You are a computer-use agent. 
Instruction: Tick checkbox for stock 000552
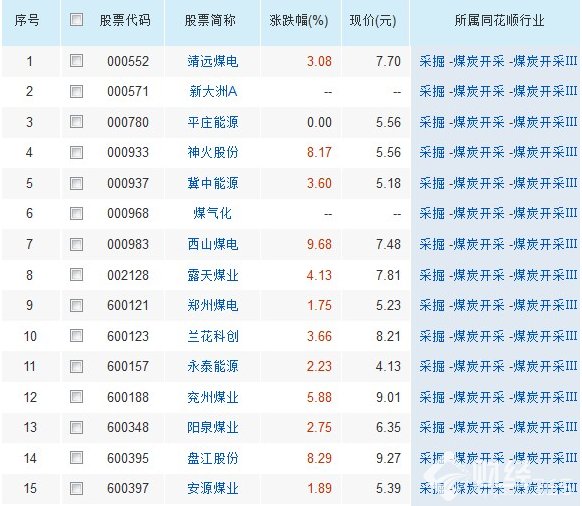point(76,61)
